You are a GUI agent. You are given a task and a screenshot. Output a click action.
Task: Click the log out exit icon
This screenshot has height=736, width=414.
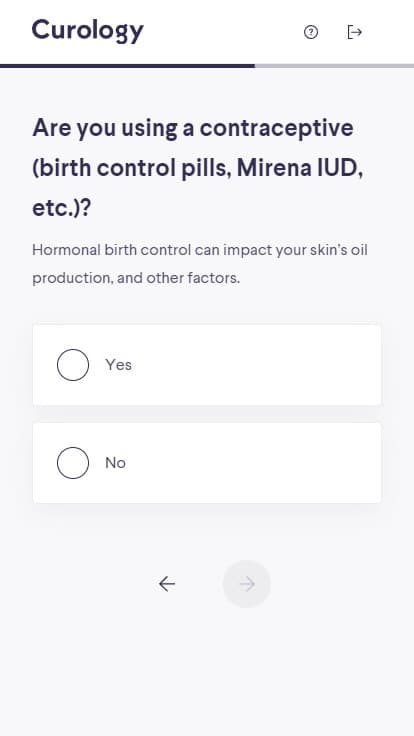(354, 32)
